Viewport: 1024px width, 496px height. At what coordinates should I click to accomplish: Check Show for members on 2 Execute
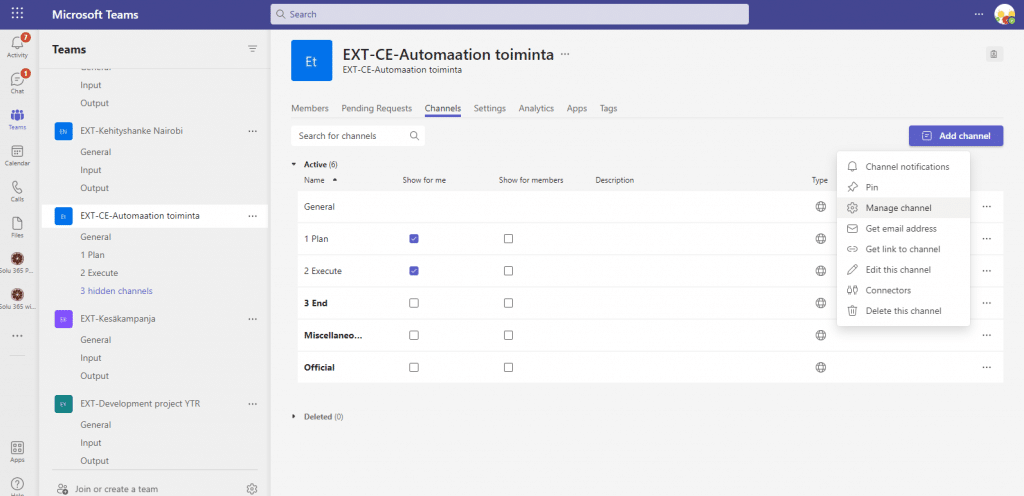[x=508, y=271]
